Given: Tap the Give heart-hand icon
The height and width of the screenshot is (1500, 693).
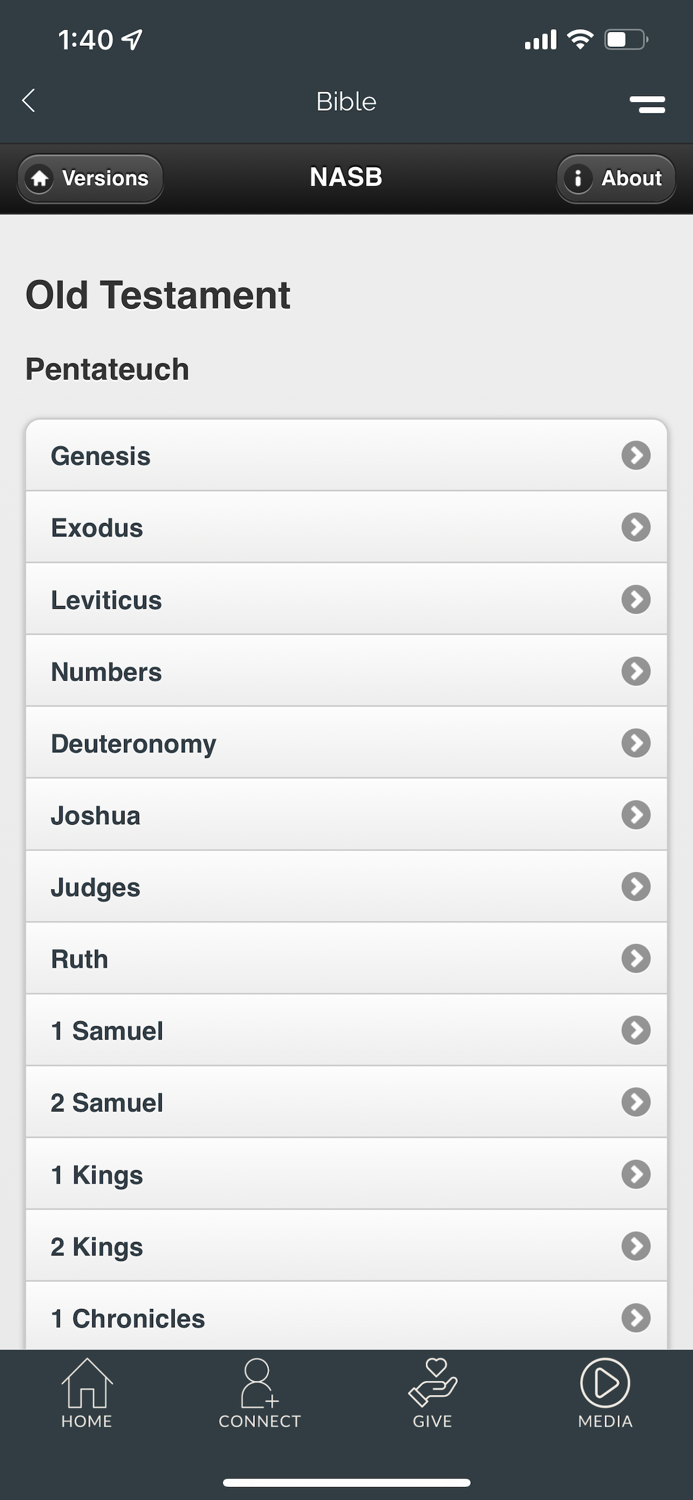Looking at the screenshot, I should pos(432,1383).
